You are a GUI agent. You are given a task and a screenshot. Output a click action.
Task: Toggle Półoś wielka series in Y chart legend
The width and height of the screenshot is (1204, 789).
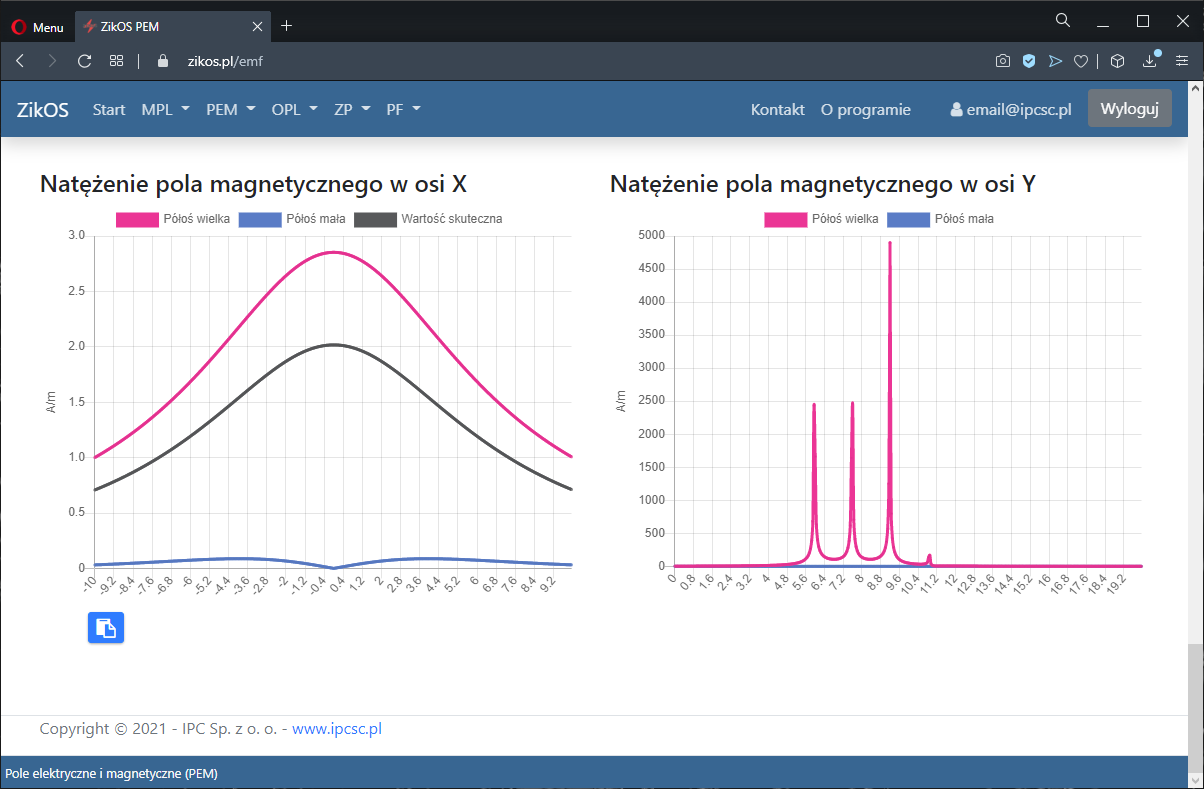point(822,218)
